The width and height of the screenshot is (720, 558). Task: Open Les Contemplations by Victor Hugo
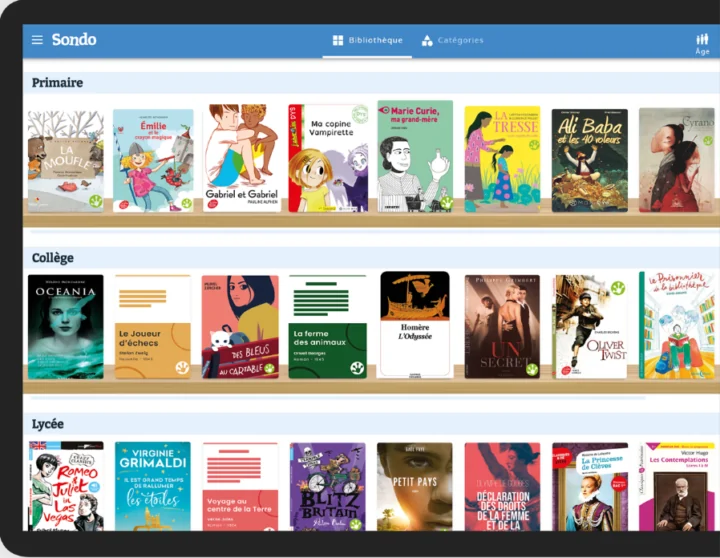click(x=677, y=487)
